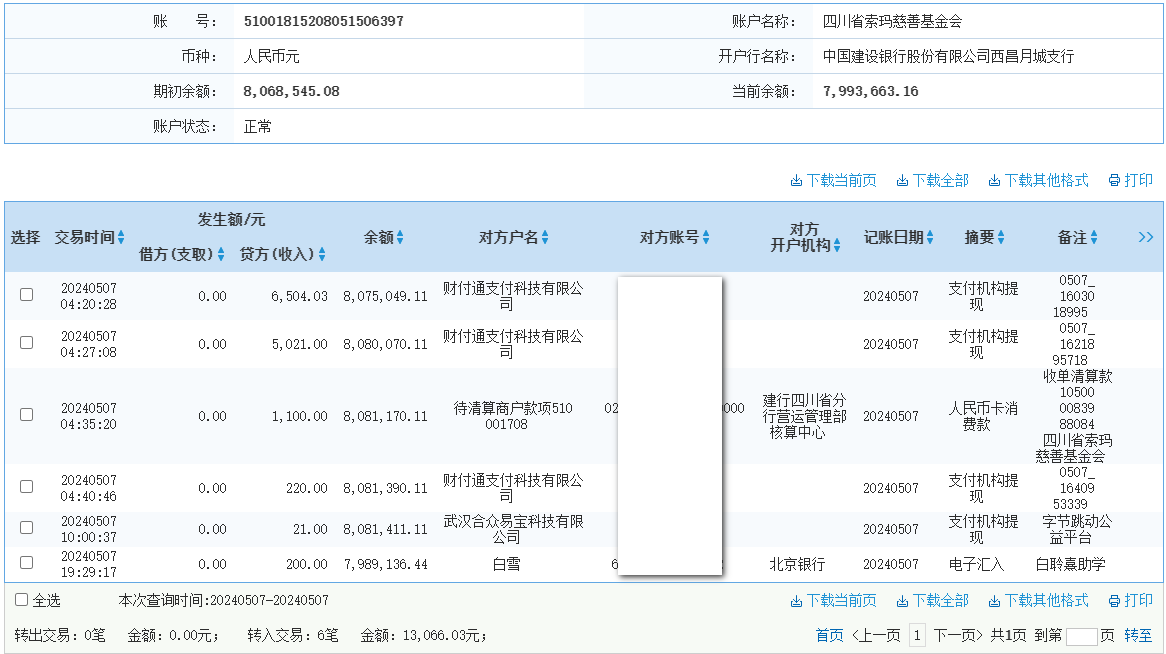Click income amount 5,021.00
Screen dimensions: 1166x654
[299, 344]
